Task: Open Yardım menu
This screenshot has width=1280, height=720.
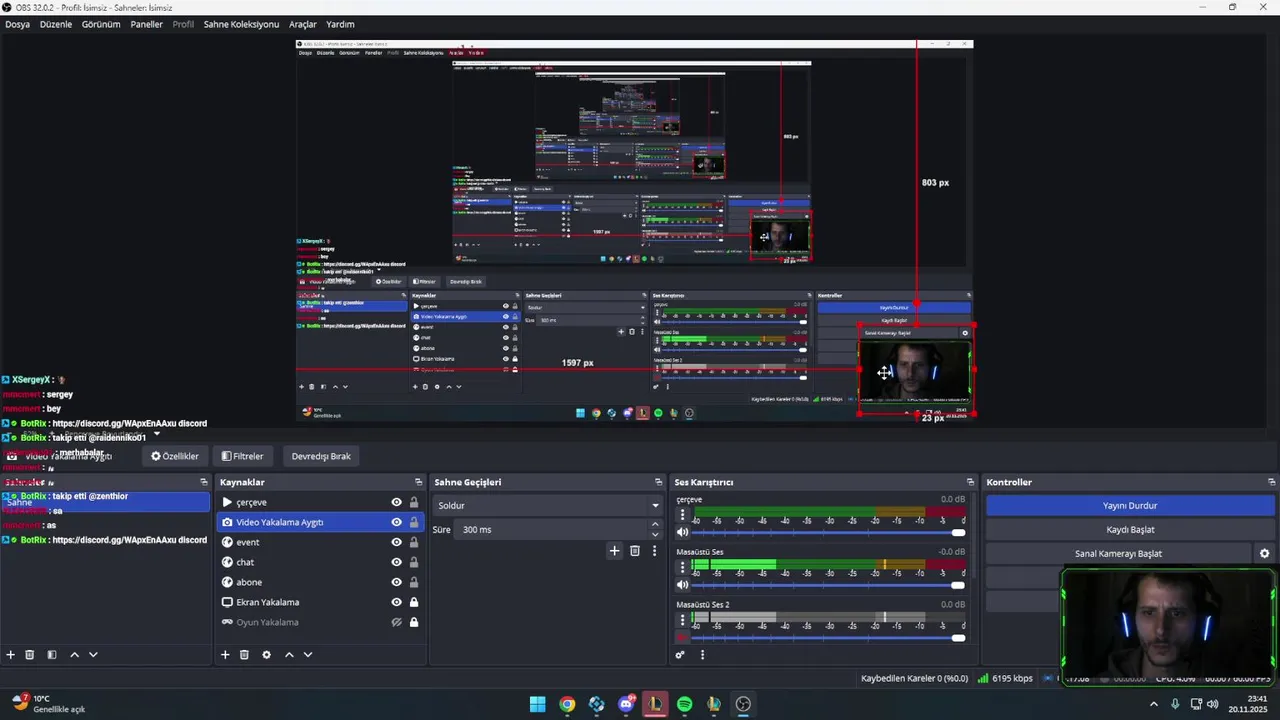Action: click(340, 24)
